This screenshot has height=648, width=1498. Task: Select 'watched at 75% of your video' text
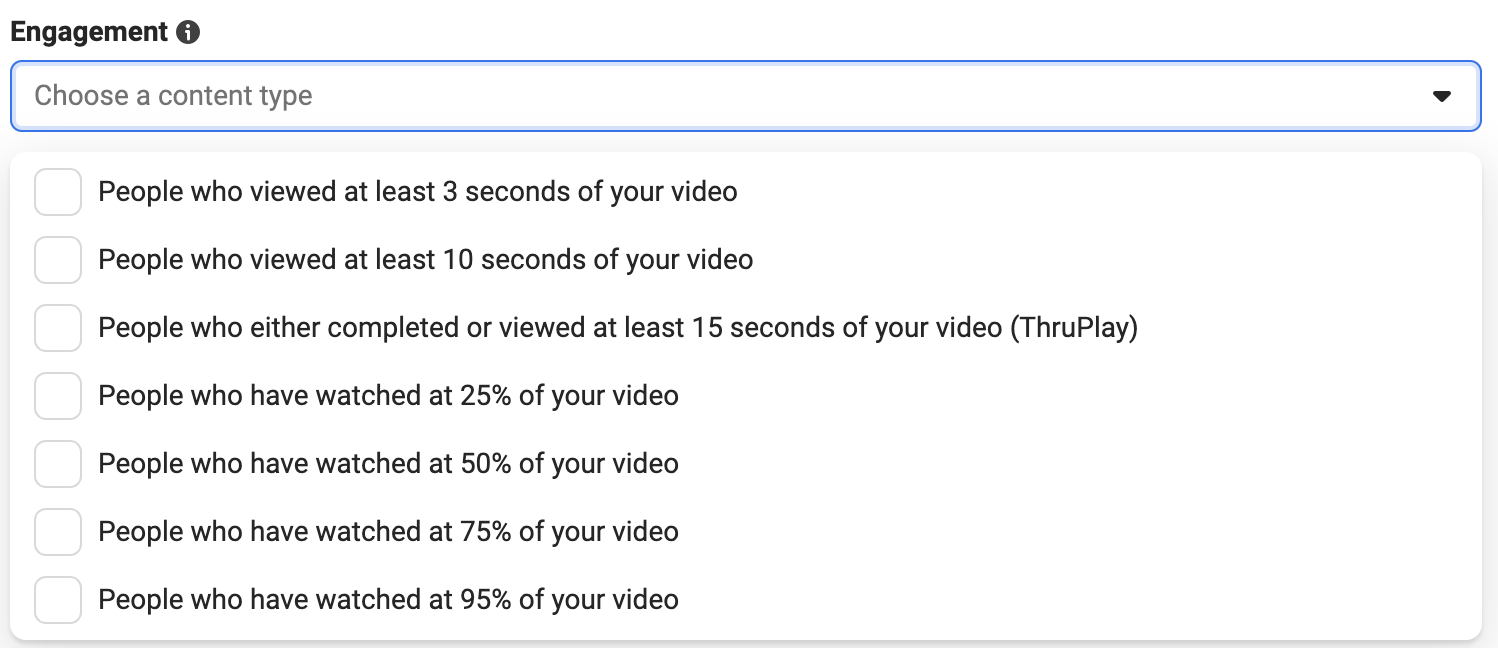(388, 532)
